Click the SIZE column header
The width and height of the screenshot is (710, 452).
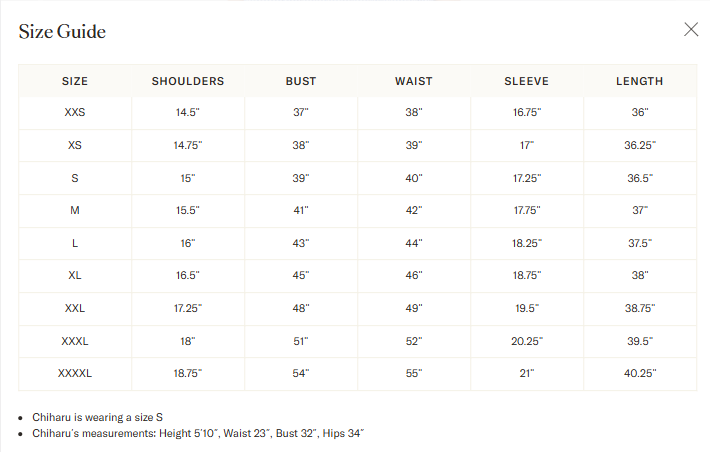point(75,81)
